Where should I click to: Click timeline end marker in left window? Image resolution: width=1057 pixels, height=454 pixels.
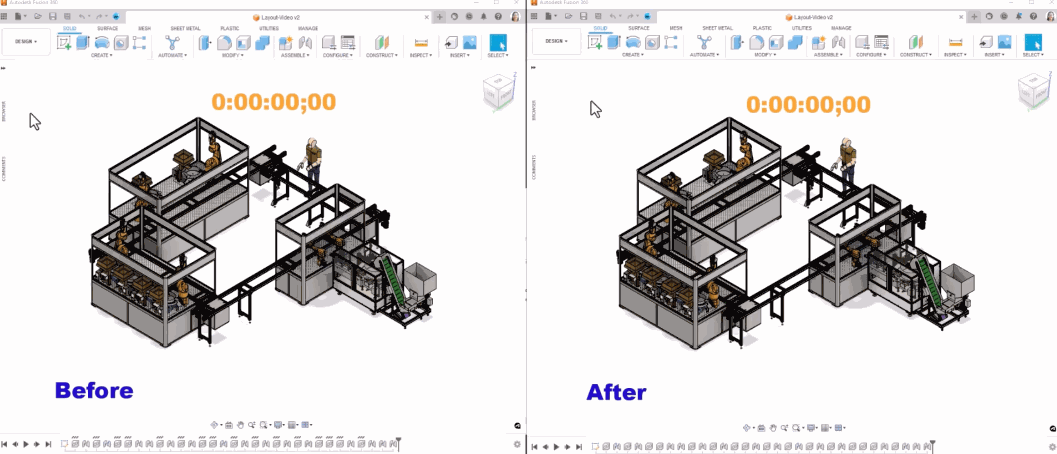(x=398, y=442)
